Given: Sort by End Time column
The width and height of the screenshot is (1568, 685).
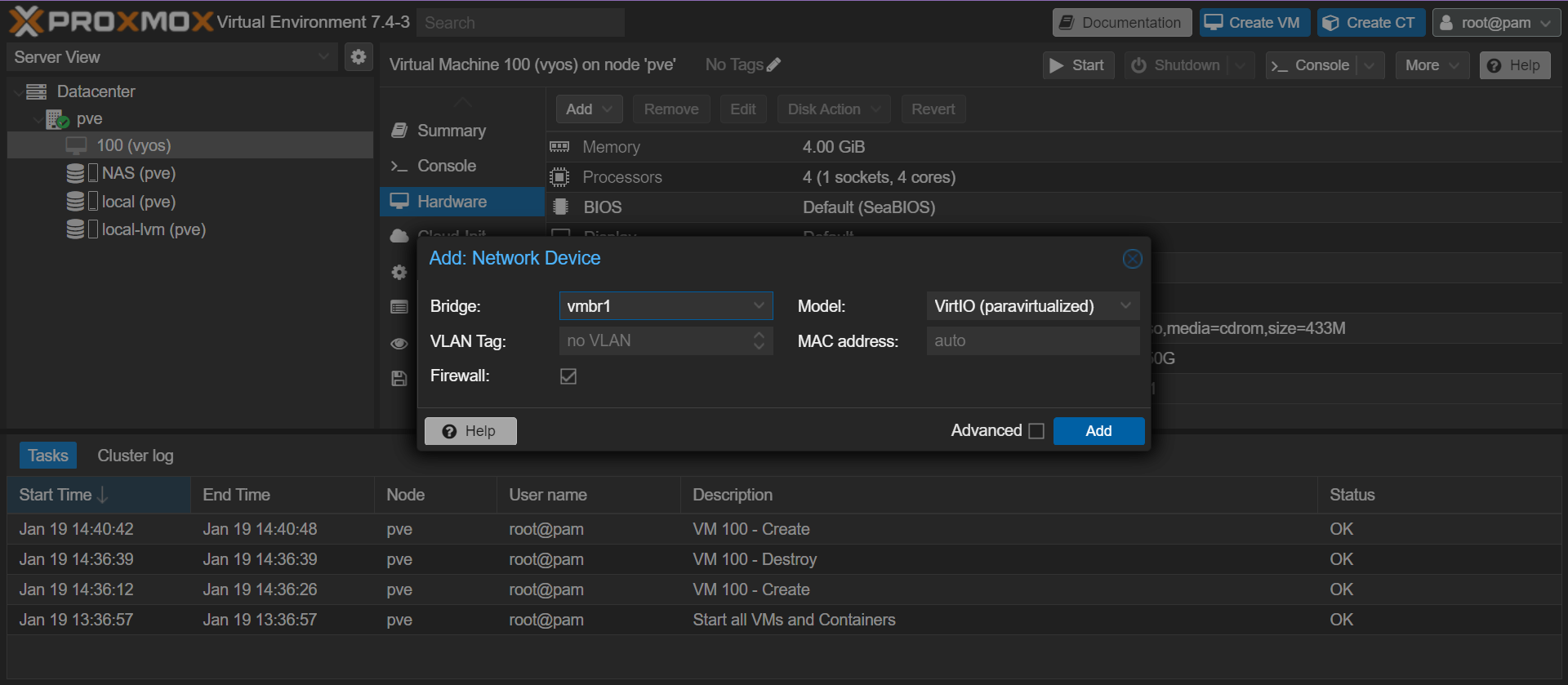Looking at the screenshot, I should (282, 495).
